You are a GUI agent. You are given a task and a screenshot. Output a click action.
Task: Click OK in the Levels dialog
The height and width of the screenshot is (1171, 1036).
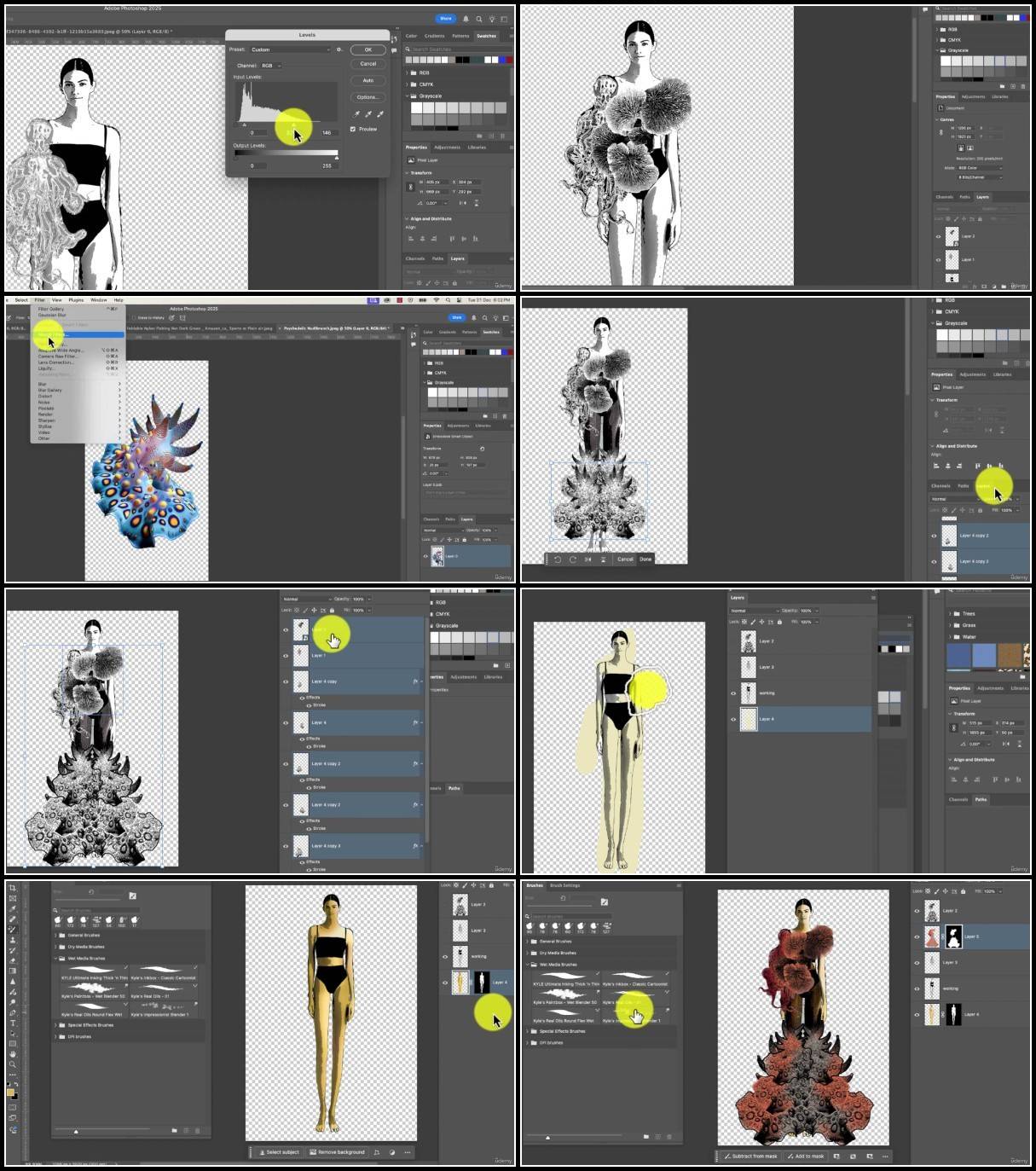coord(368,49)
